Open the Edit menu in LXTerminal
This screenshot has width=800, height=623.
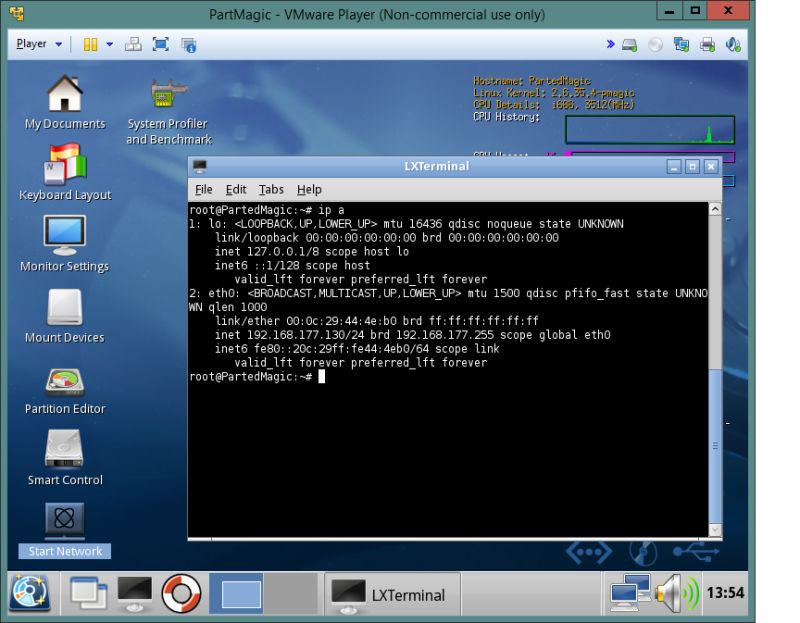(x=235, y=189)
